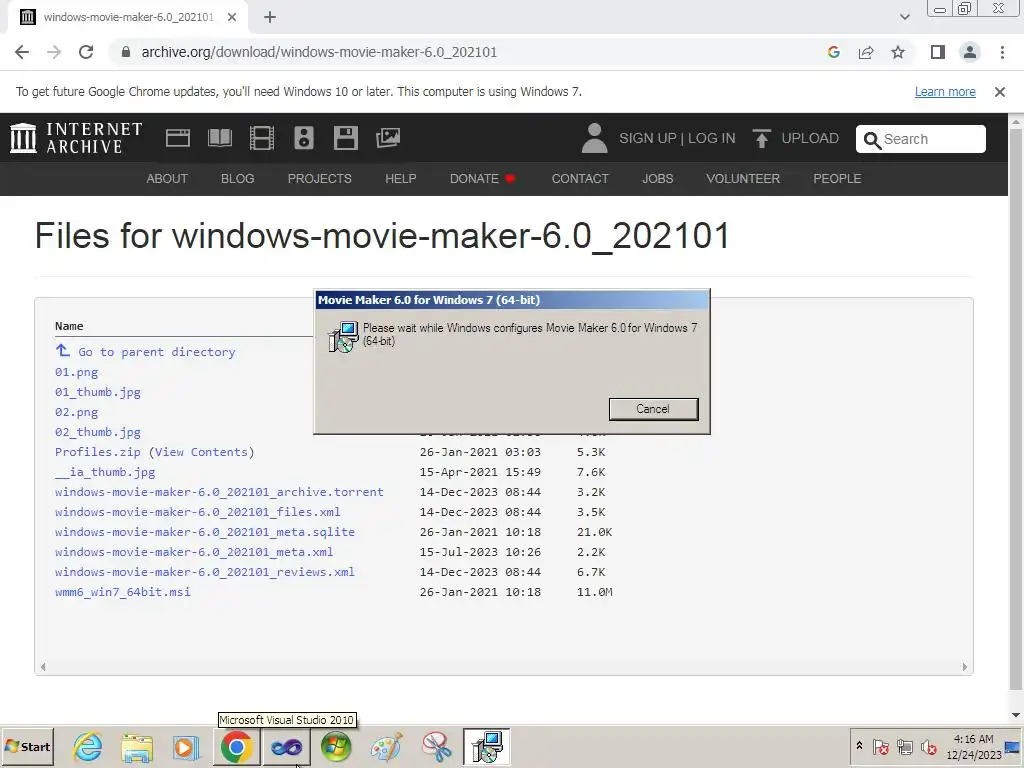Click the Chrome taskbar icon
Viewport: 1024px width, 768px height.
coord(236,746)
